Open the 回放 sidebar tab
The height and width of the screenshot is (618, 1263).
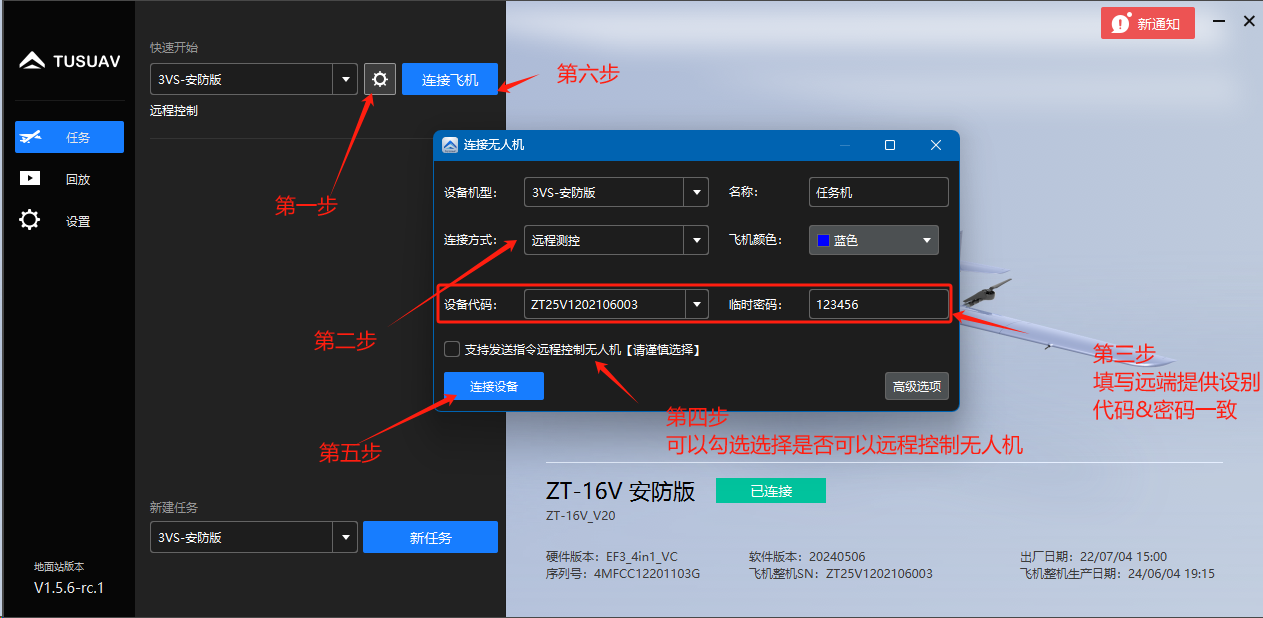click(69, 179)
